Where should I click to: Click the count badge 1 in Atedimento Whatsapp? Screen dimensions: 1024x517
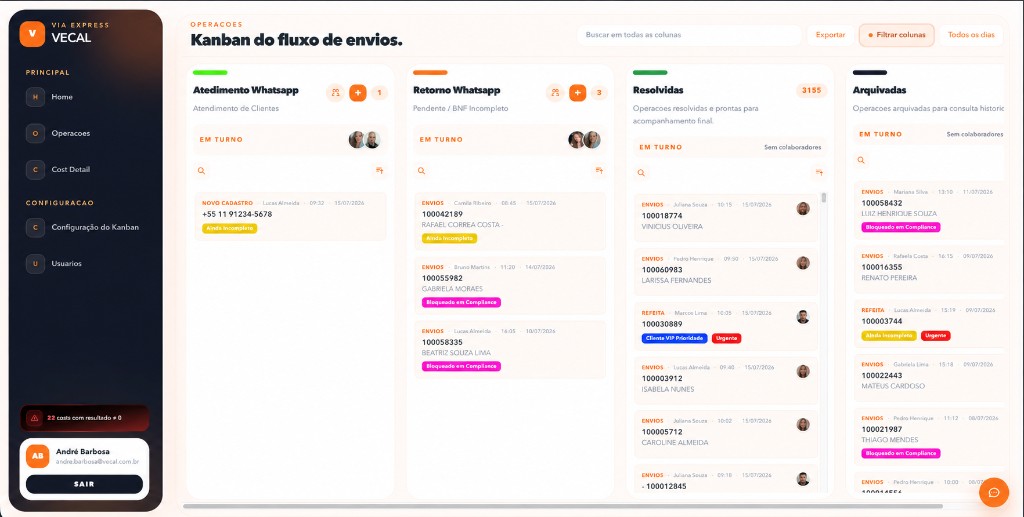(x=379, y=93)
